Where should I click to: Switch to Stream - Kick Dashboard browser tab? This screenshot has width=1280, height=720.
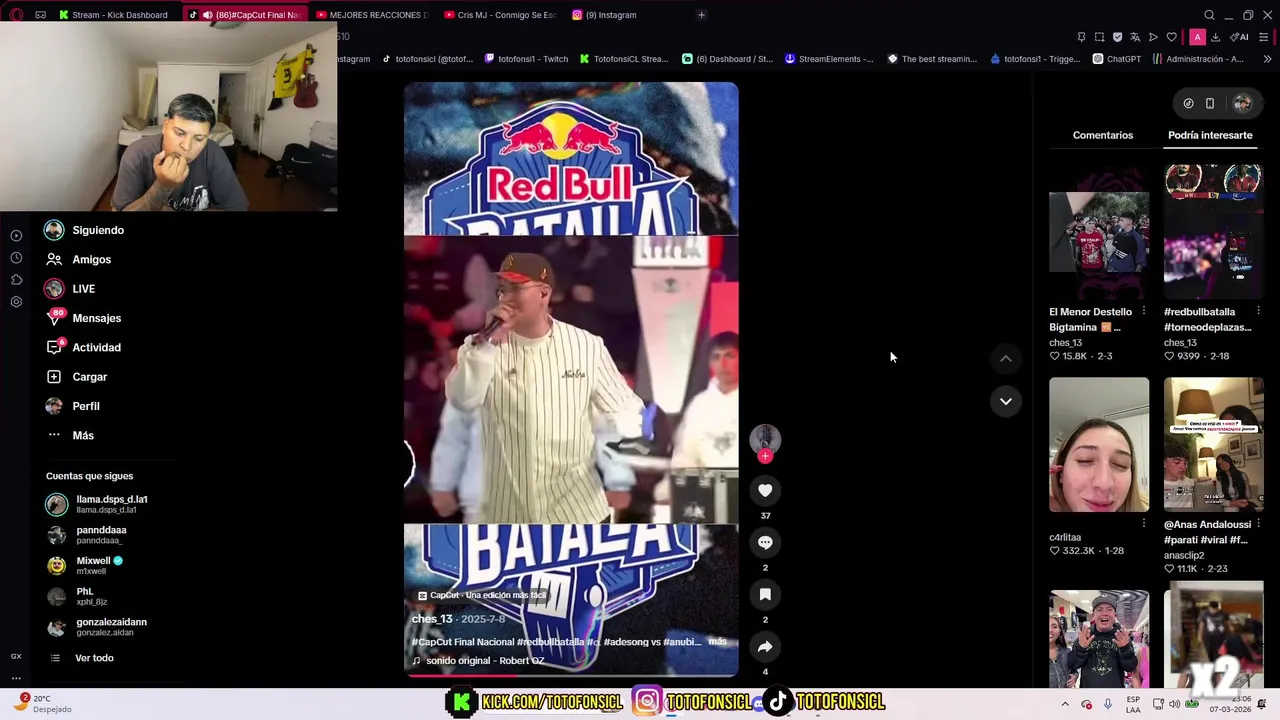coord(112,15)
